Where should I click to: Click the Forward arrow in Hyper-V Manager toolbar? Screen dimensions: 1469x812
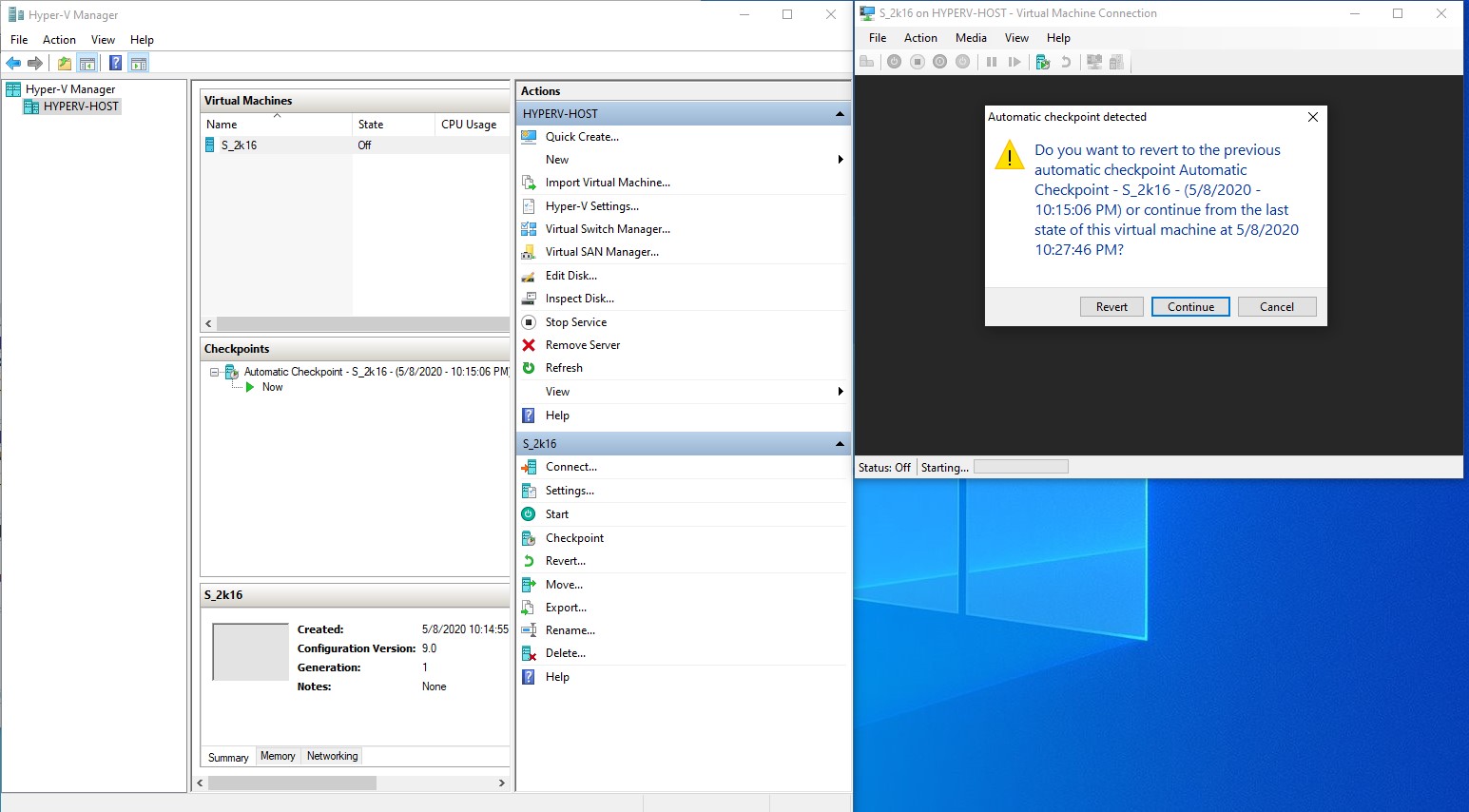coord(35,64)
